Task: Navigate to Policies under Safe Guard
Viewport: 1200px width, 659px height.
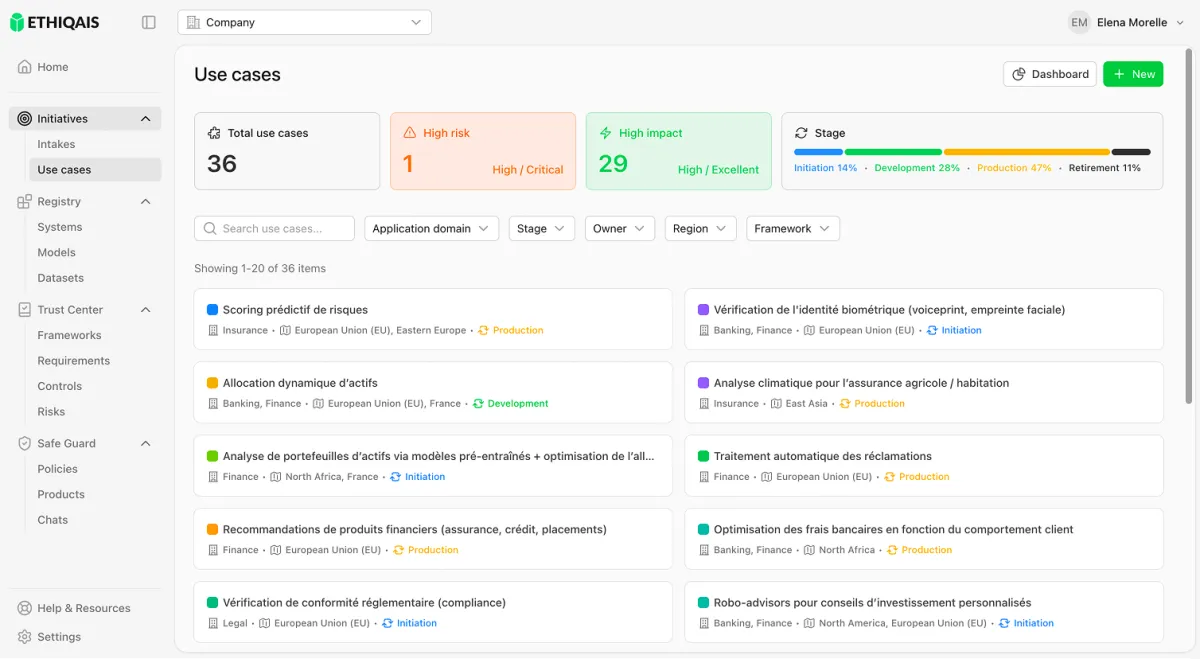Action: coord(57,469)
